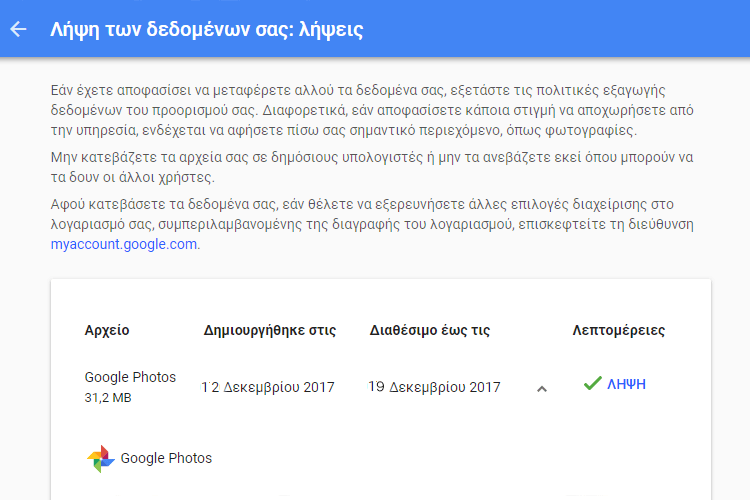
Task: Click the paragraph starting with Εάν έχετε αποφασίσει
Action: [x=372, y=110]
